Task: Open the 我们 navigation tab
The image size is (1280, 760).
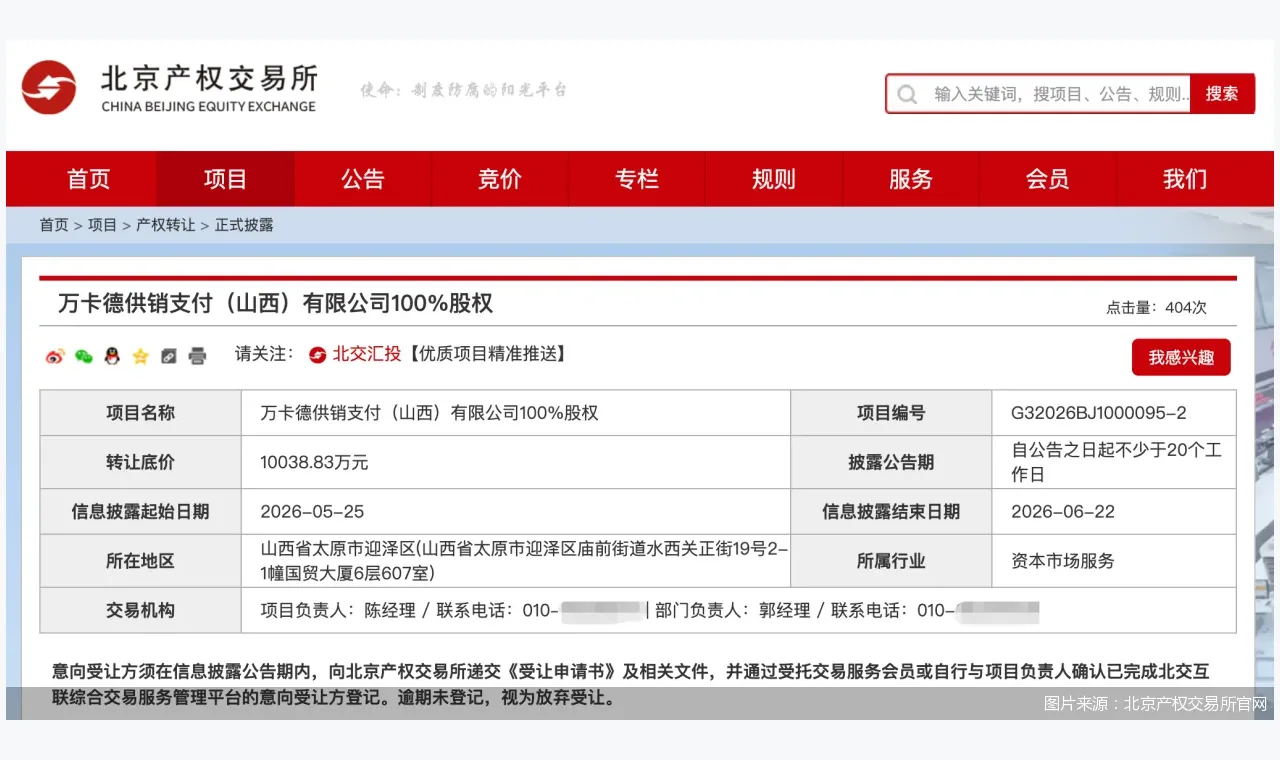Action: (x=1184, y=179)
